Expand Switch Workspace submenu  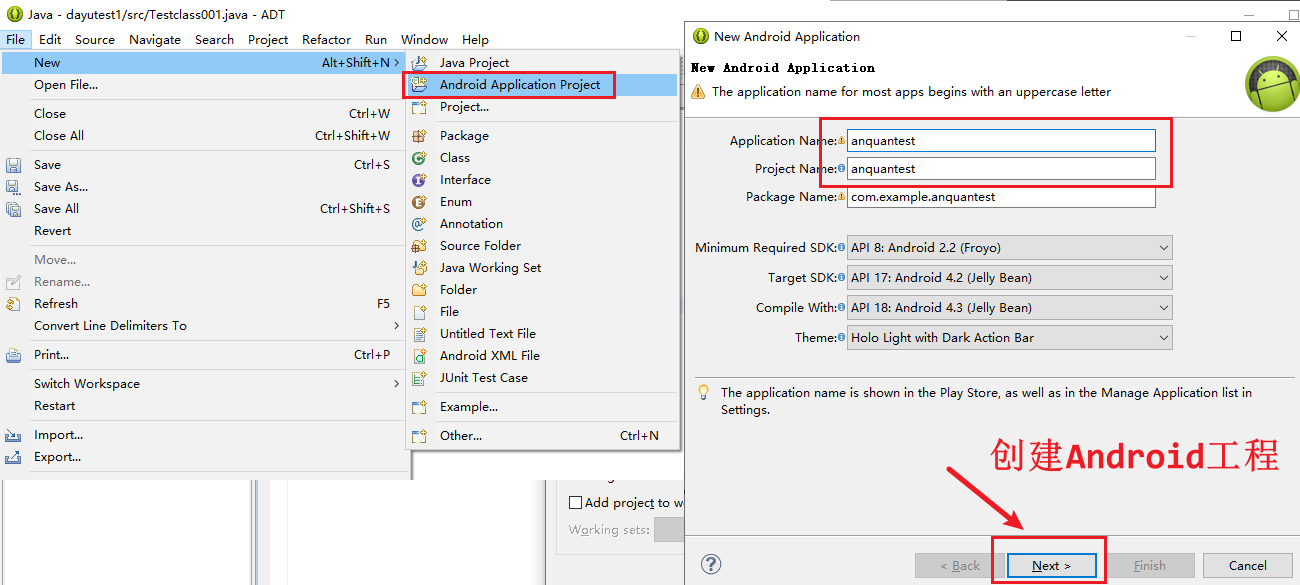point(203,384)
